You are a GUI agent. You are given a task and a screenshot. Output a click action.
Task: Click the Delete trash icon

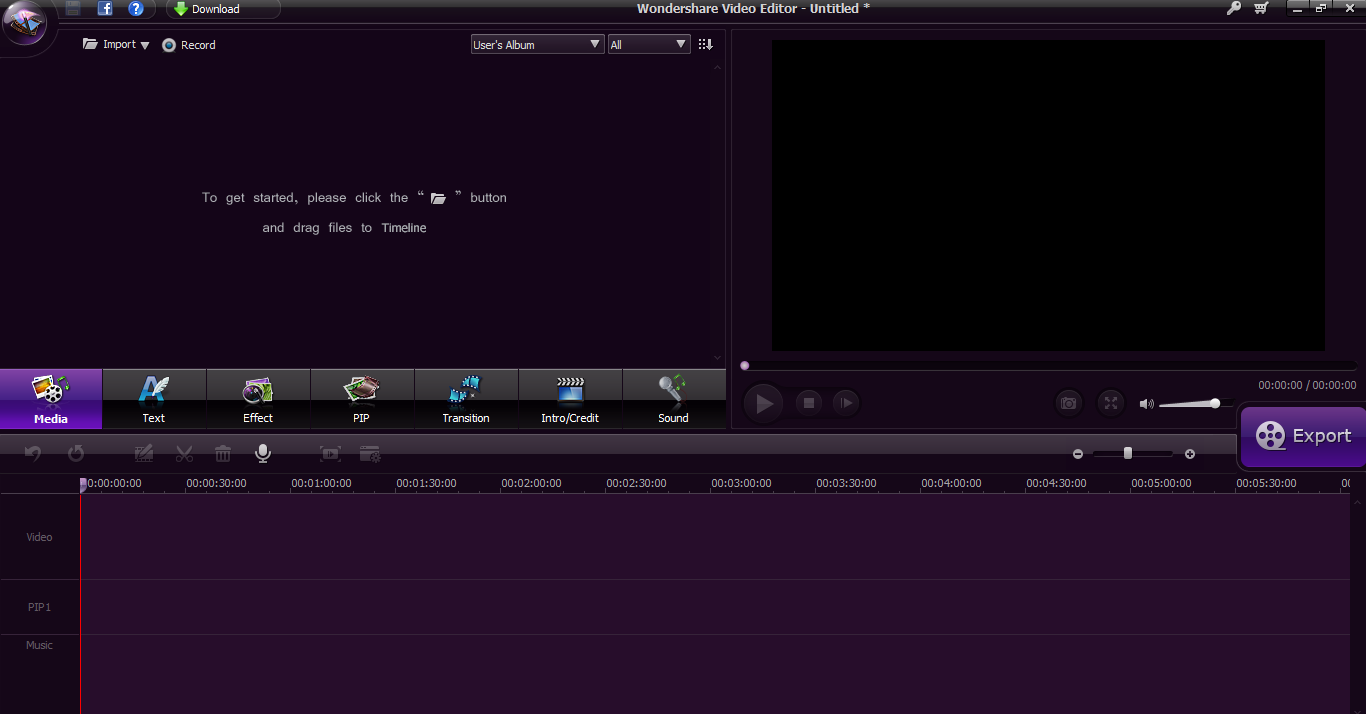(223, 454)
